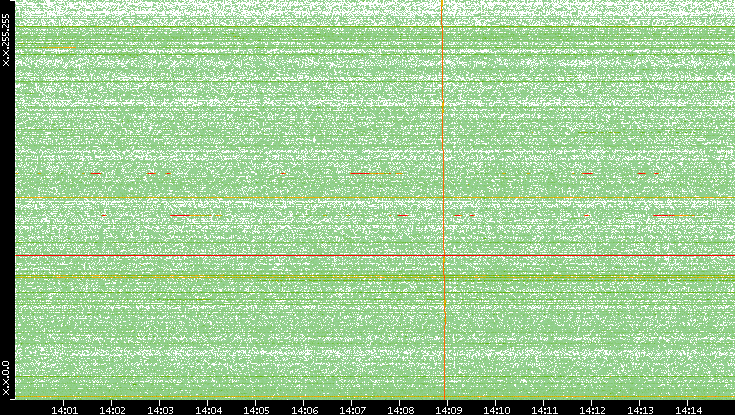This screenshot has width=735, height=415.
Task: Click the 14:14 time axis label
Action: tap(688, 410)
